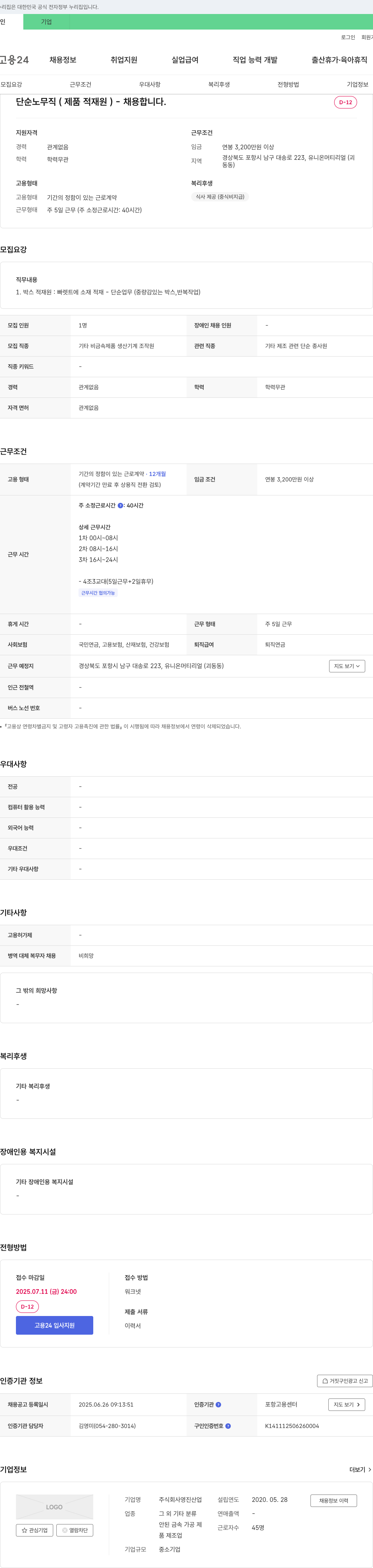373x1568 pixels.
Task: Click the 비희망 병역 대체 value
Action: [x=86, y=955]
